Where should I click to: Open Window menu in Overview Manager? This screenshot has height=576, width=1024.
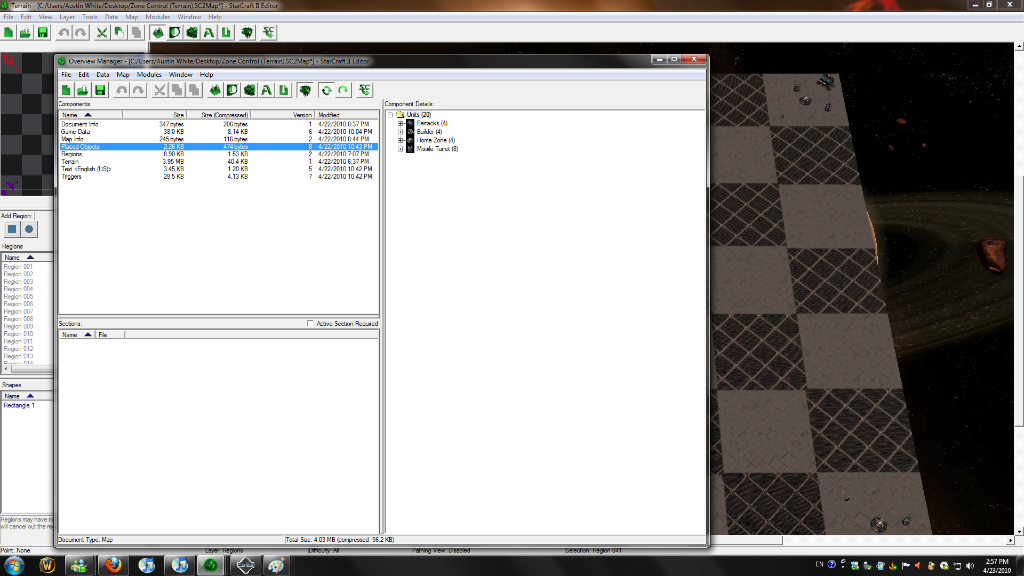(180, 74)
